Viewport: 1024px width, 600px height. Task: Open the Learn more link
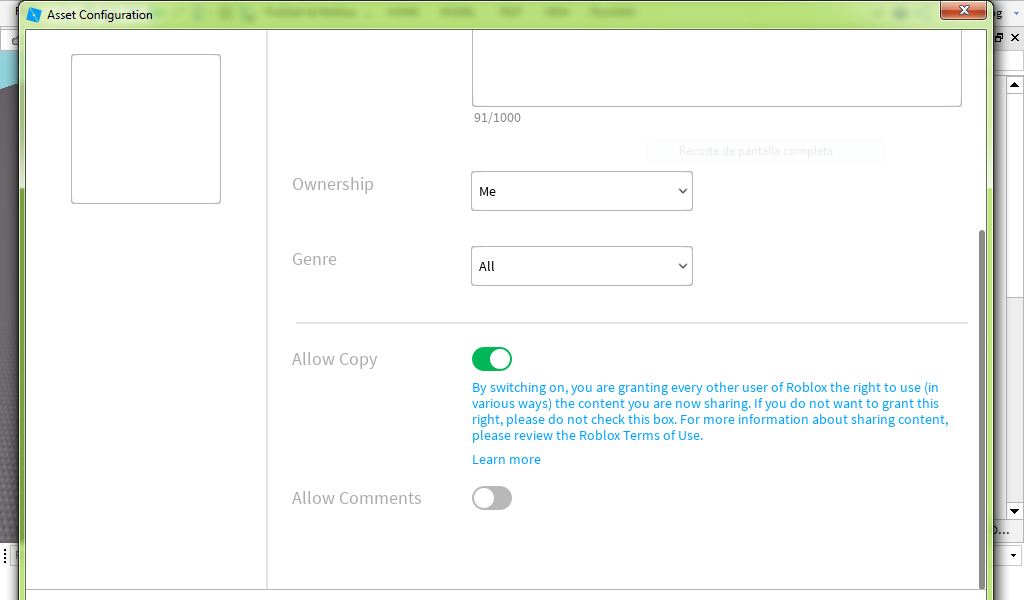(x=506, y=460)
